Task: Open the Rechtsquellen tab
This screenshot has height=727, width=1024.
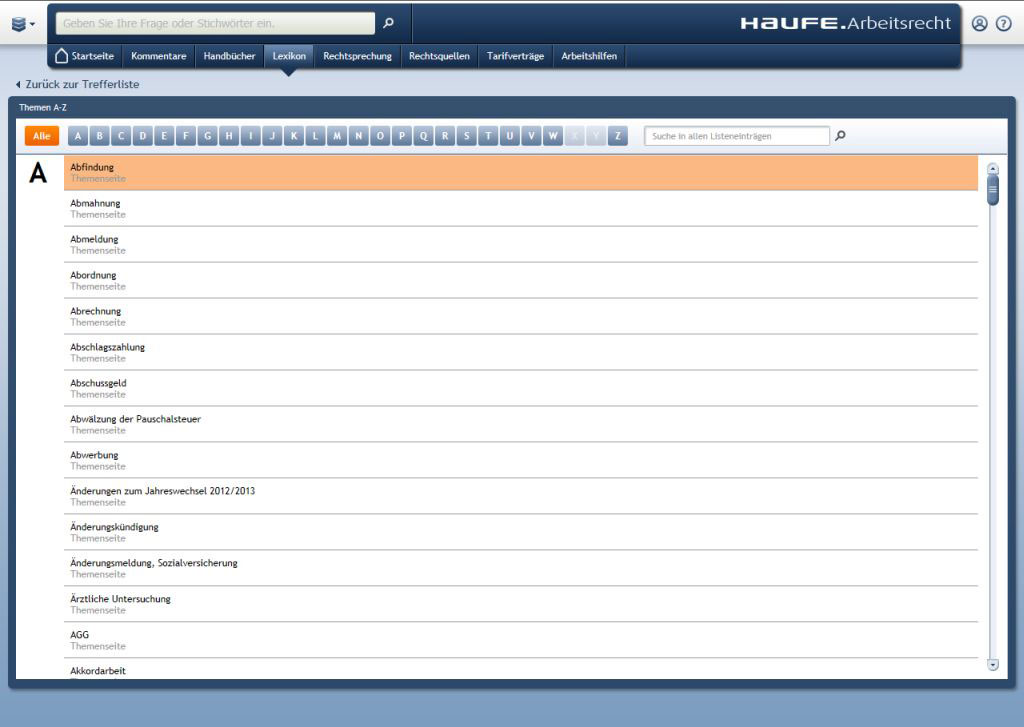Action: [440, 56]
